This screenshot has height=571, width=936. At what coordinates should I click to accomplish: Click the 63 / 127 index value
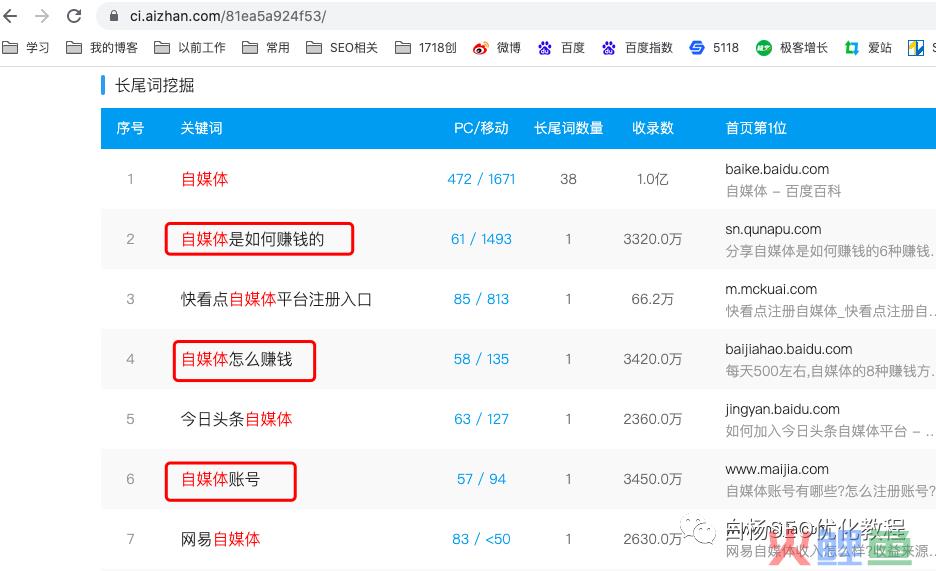tap(481, 419)
